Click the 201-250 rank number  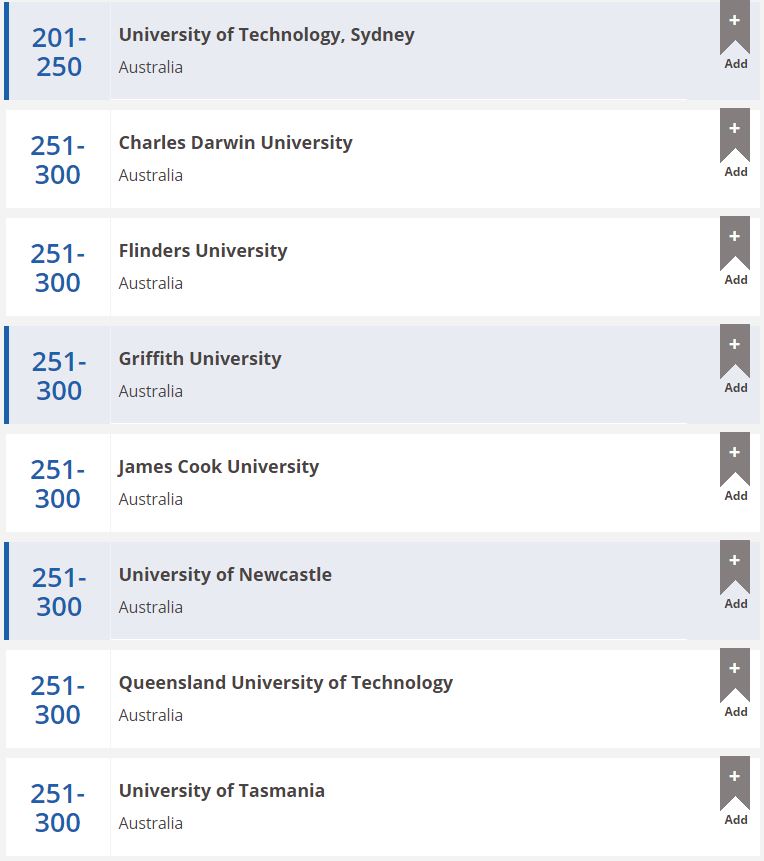coord(59,52)
